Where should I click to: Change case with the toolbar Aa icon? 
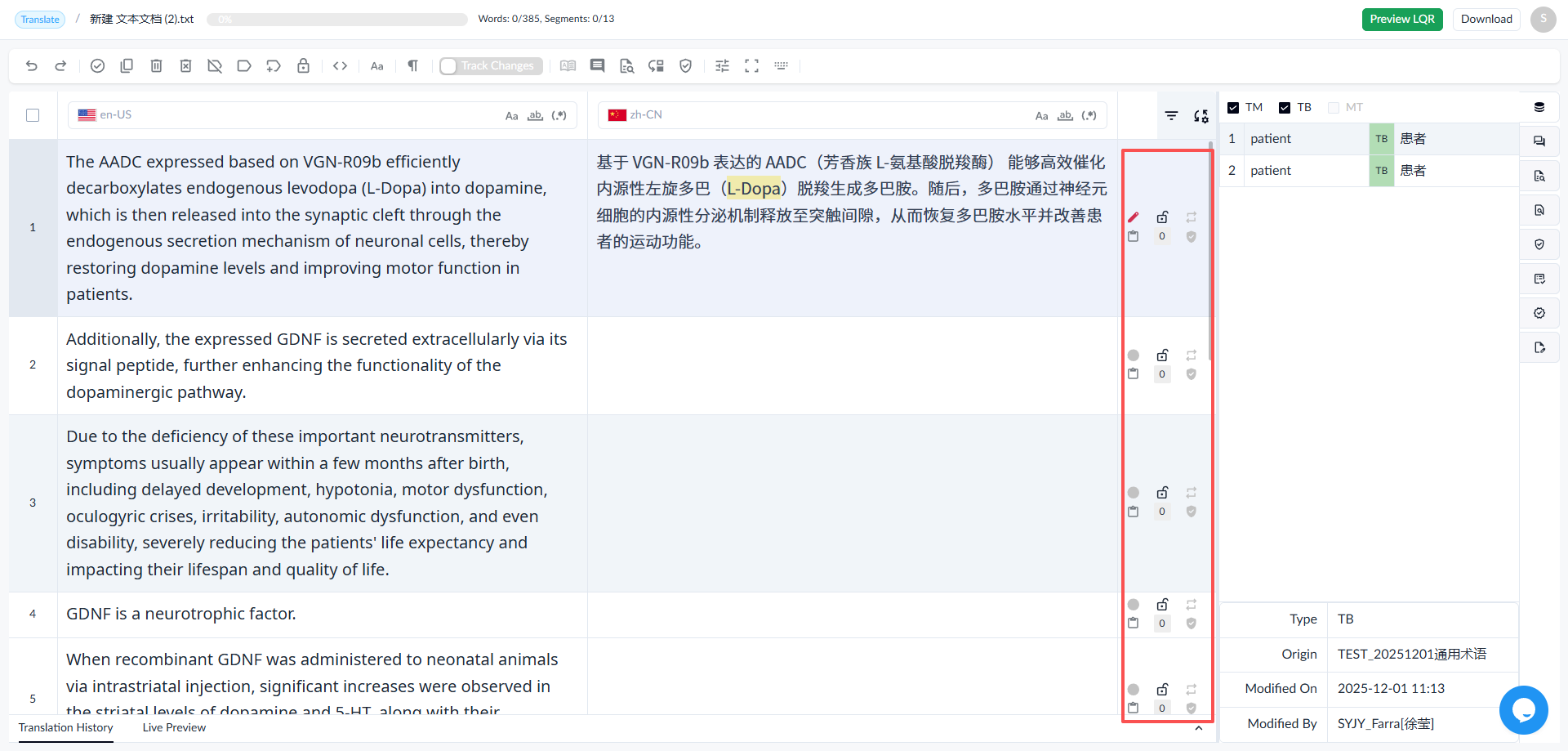pyautogui.click(x=376, y=66)
